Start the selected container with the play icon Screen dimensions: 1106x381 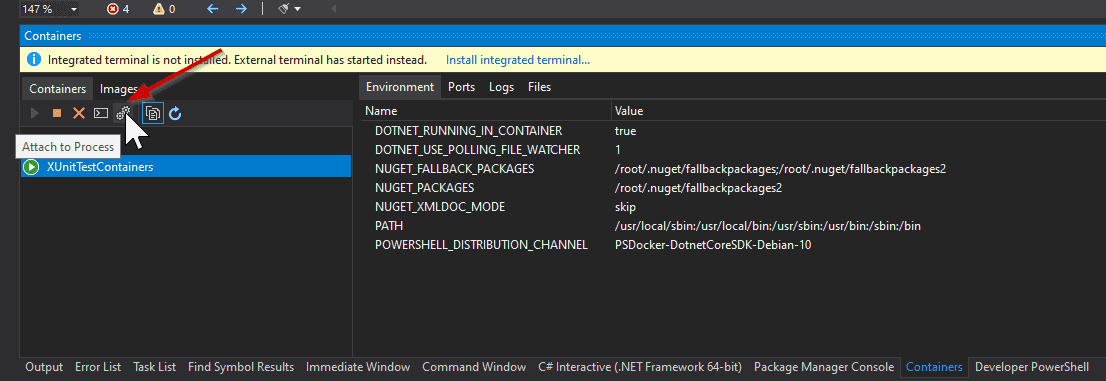click(x=34, y=113)
